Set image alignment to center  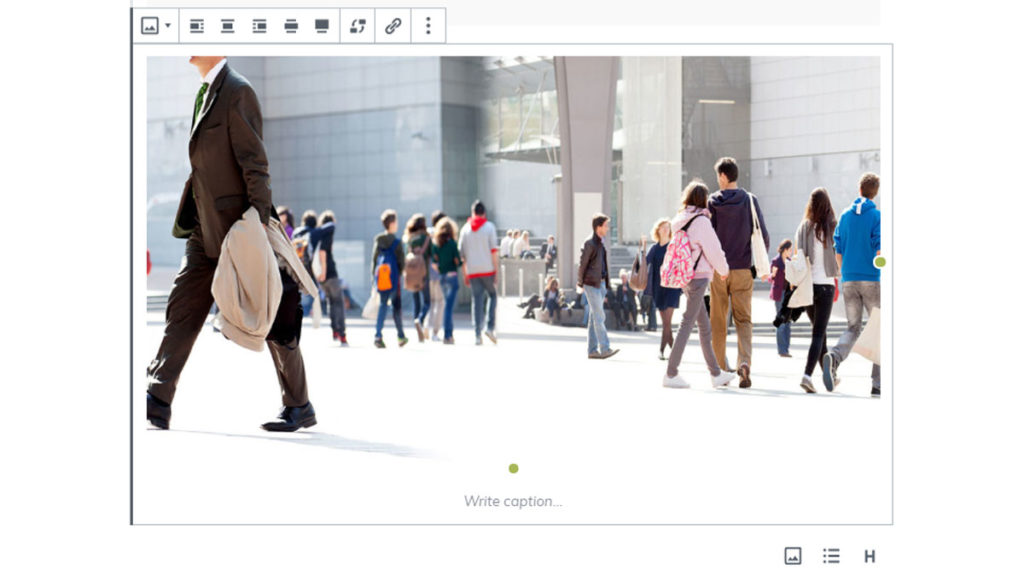pyautogui.click(x=228, y=26)
